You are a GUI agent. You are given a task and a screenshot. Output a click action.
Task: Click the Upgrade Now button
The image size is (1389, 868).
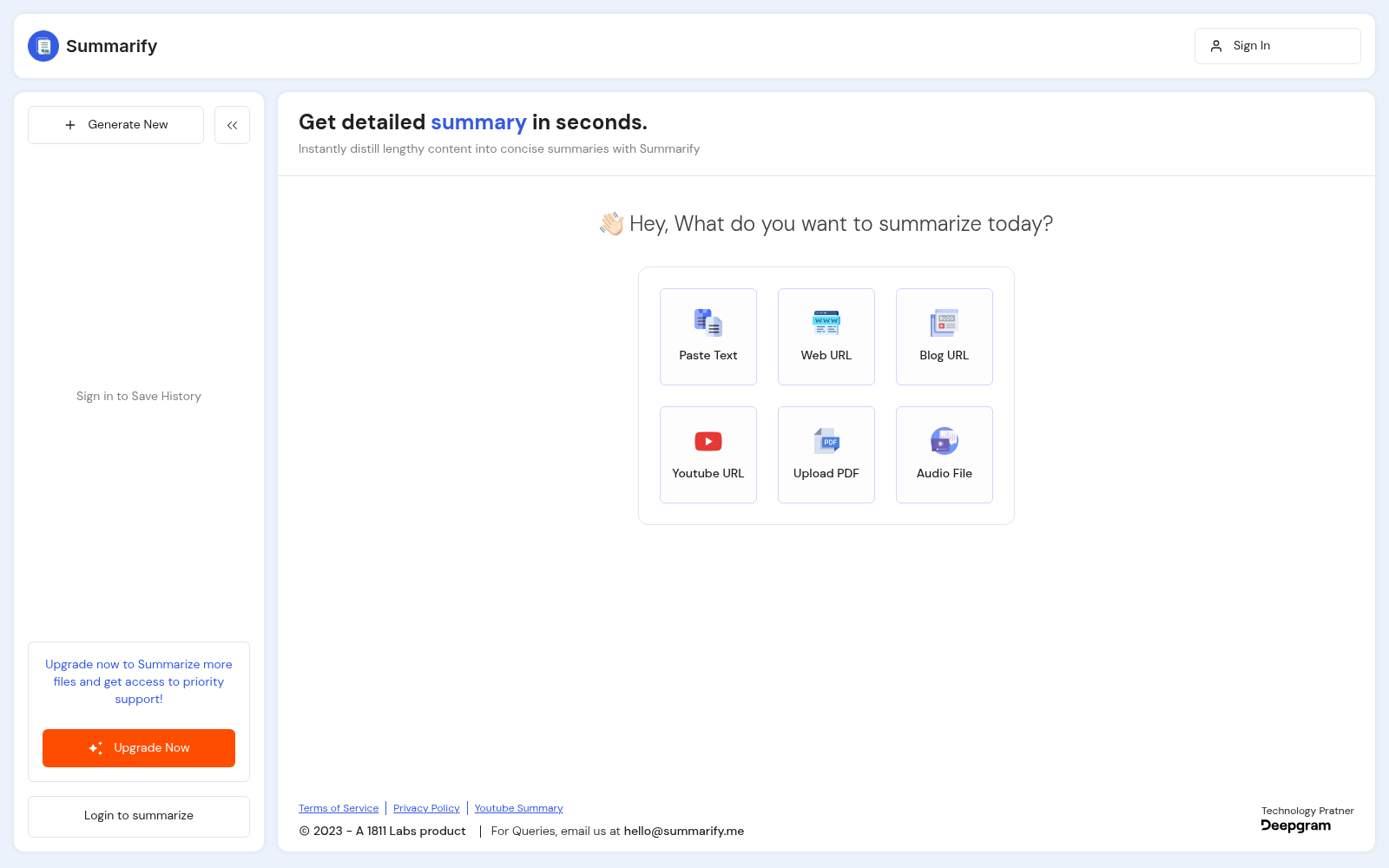(139, 748)
